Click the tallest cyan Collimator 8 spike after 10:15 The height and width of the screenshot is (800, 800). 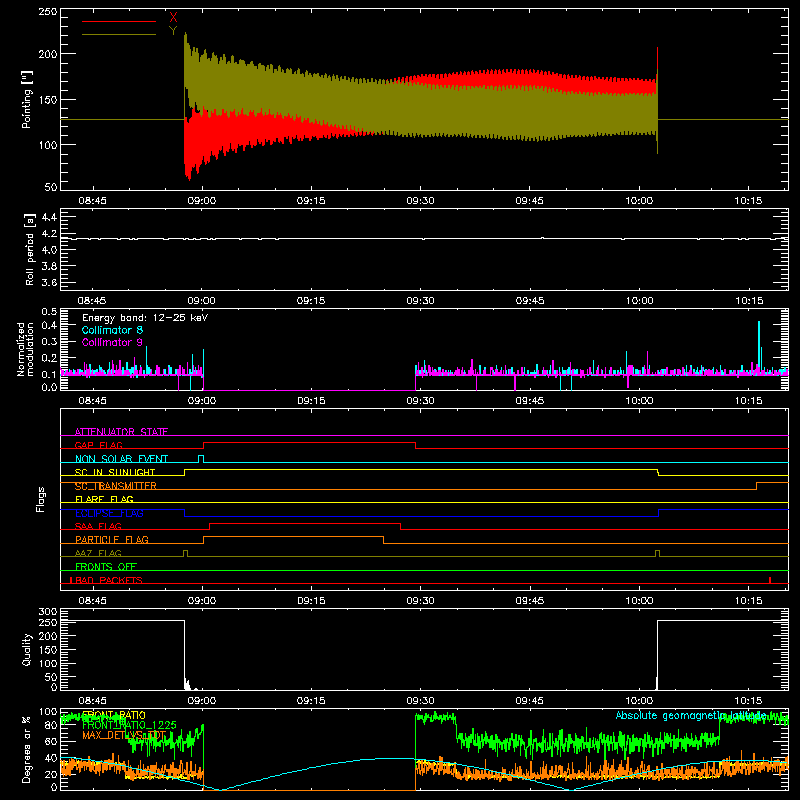(x=759, y=347)
